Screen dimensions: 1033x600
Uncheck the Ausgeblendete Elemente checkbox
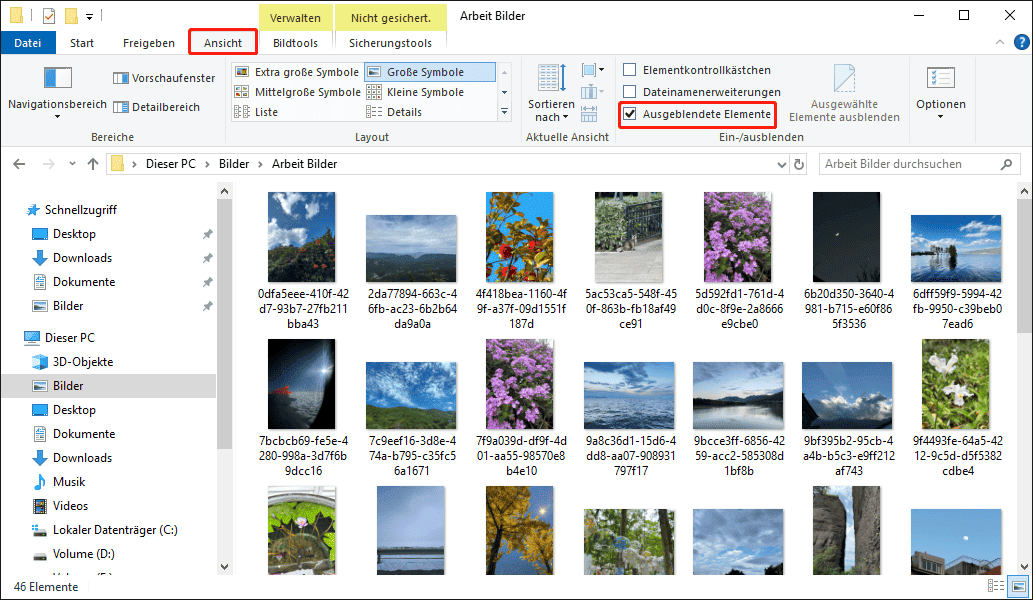tap(630, 114)
